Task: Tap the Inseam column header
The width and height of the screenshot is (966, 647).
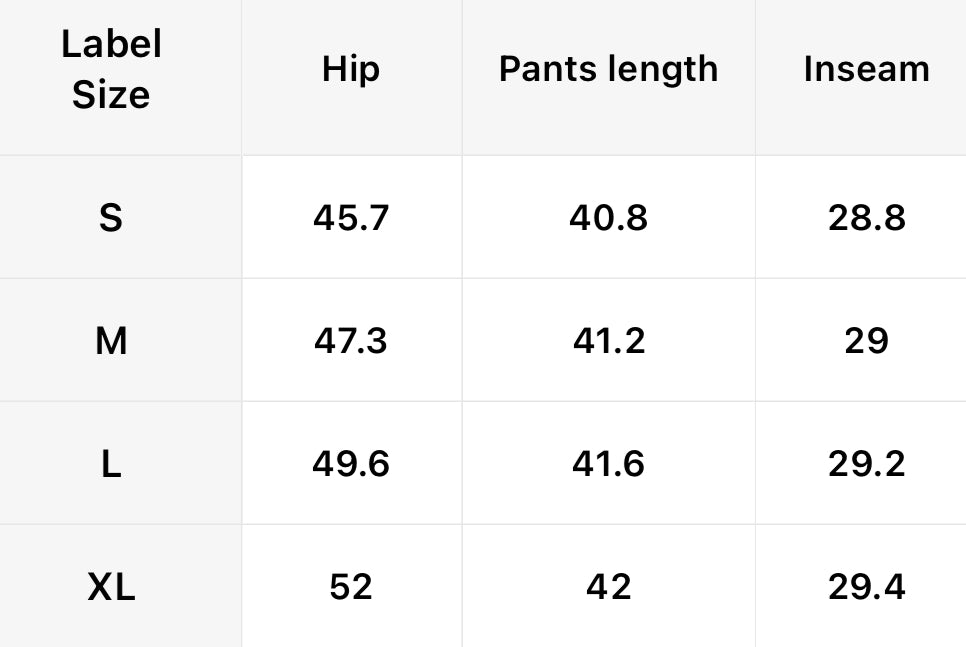Action: pos(866,69)
